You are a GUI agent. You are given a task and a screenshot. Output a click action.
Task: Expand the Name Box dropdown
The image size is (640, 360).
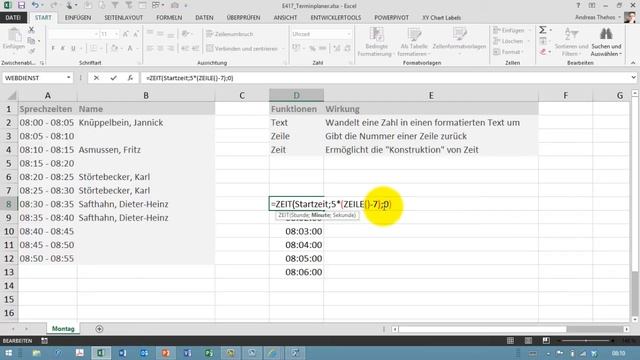[68, 78]
